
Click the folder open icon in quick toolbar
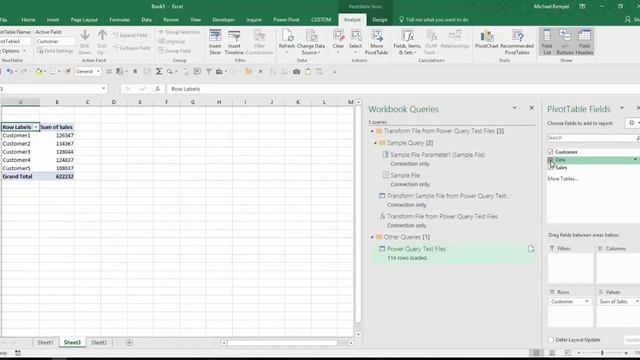(x=249, y=71)
